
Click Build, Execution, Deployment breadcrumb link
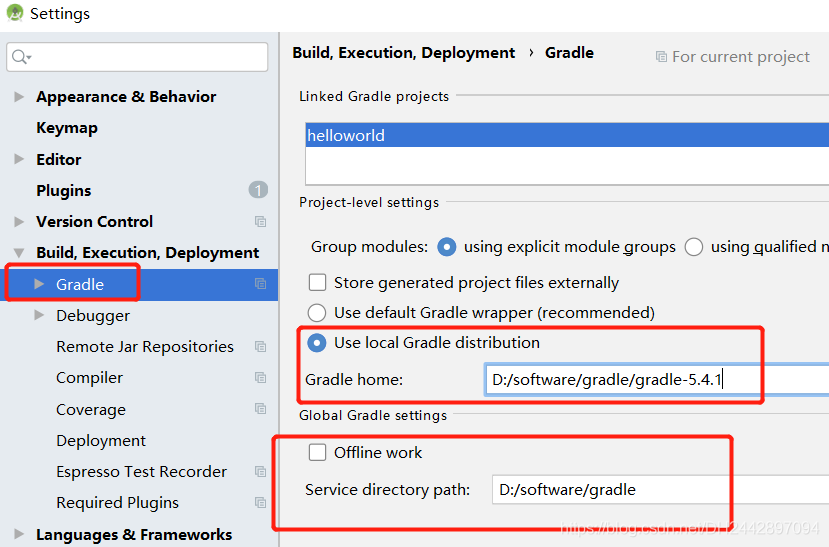(403, 53)
